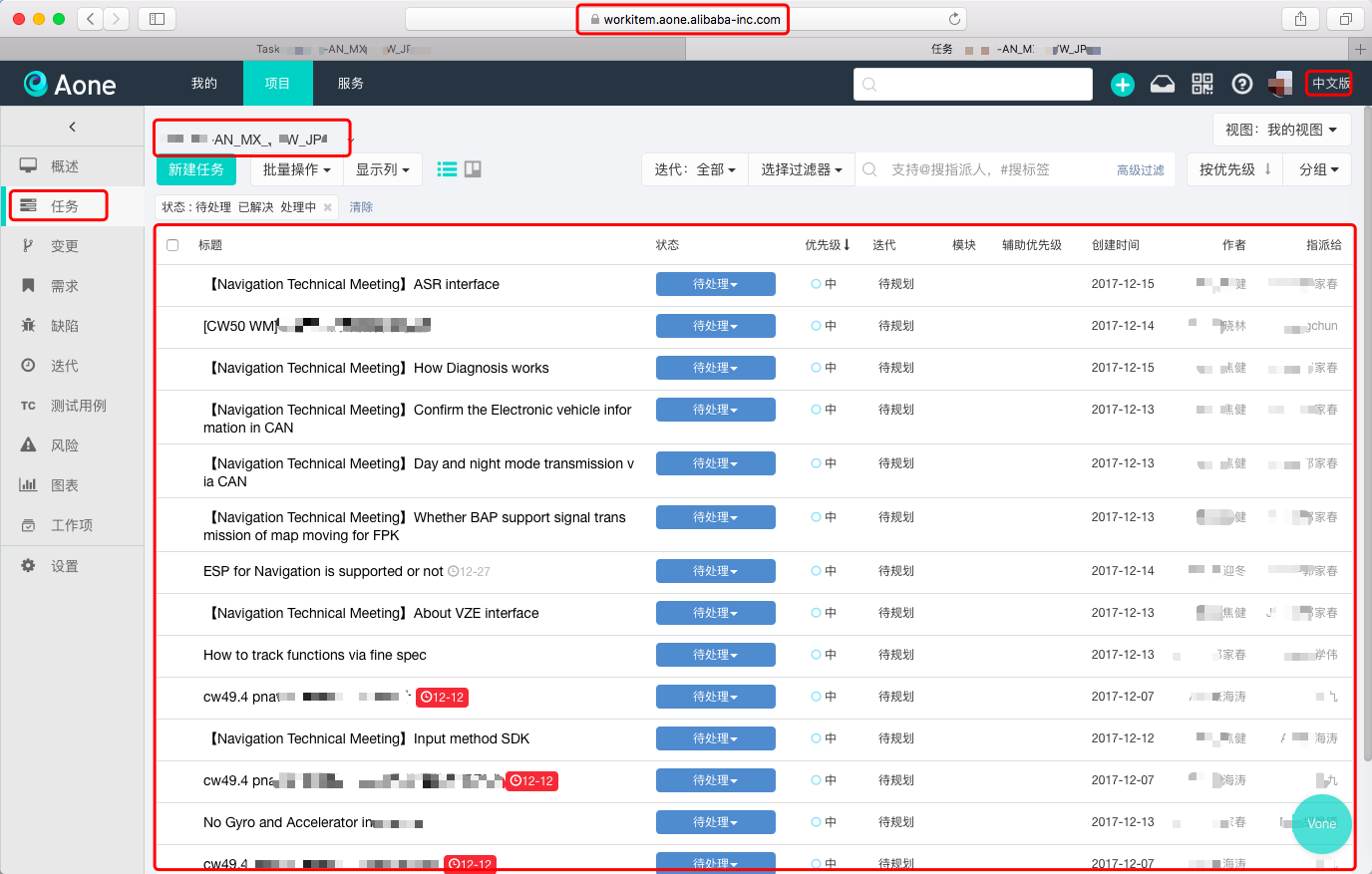The width and height of the screenshot is (1372, 874).
Task: Select the 项目 top navigation tab
Action: [277, 84]
